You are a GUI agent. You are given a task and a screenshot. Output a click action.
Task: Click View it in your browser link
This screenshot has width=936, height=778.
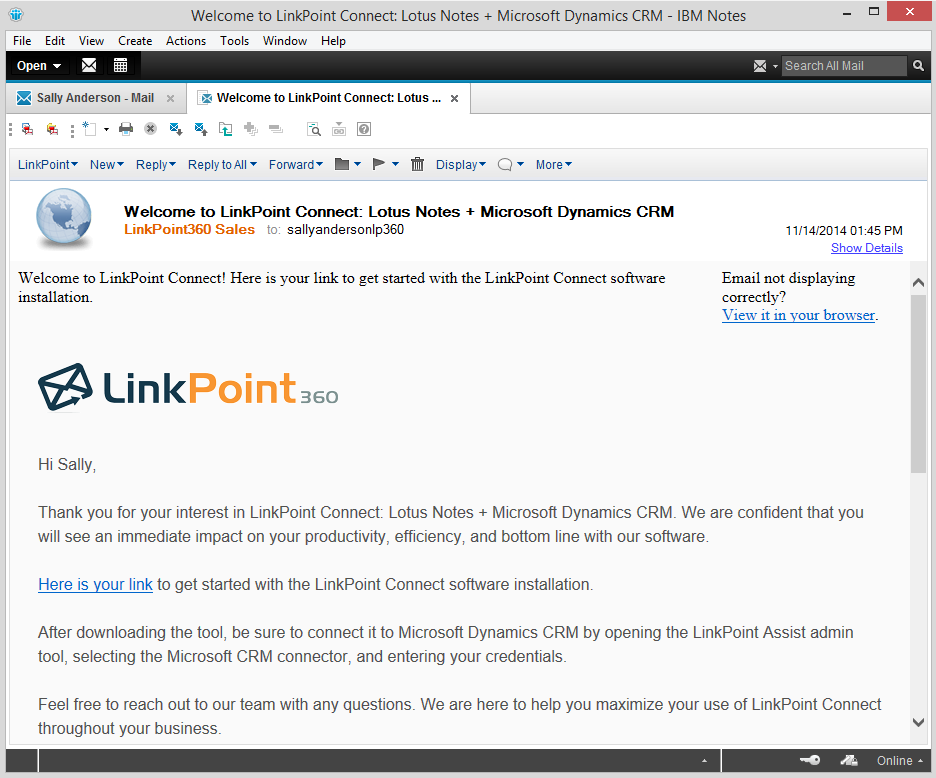click(798, 315)
